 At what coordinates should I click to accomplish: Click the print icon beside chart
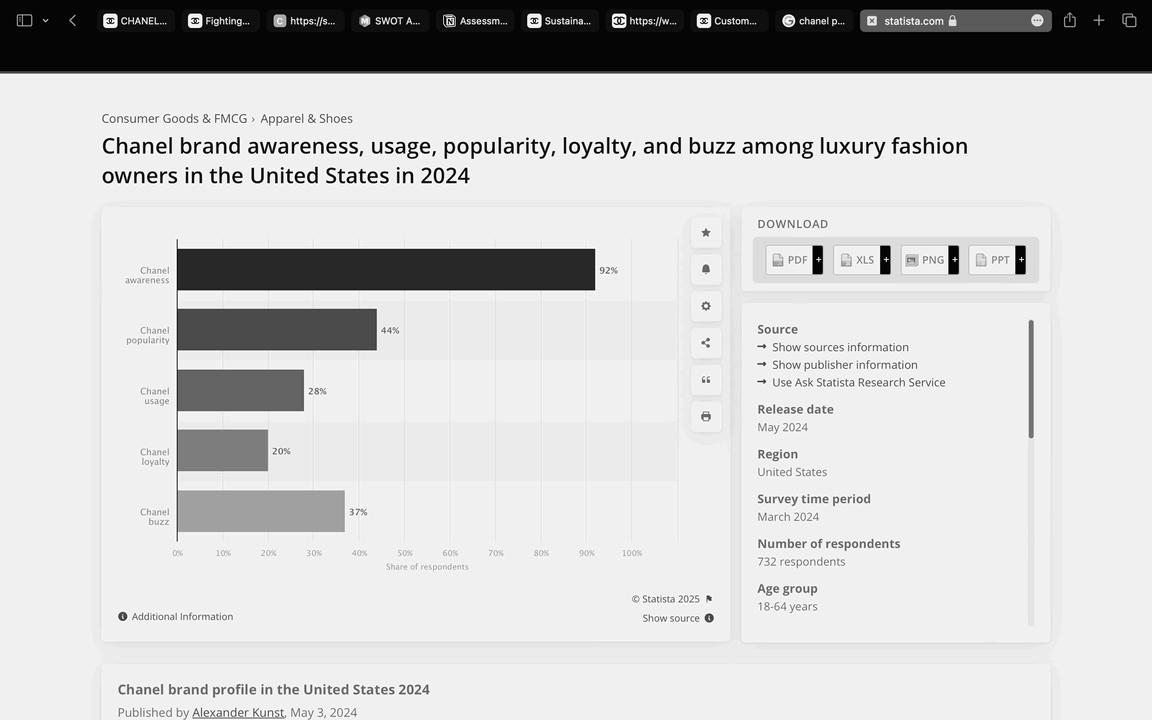[705, 417]
